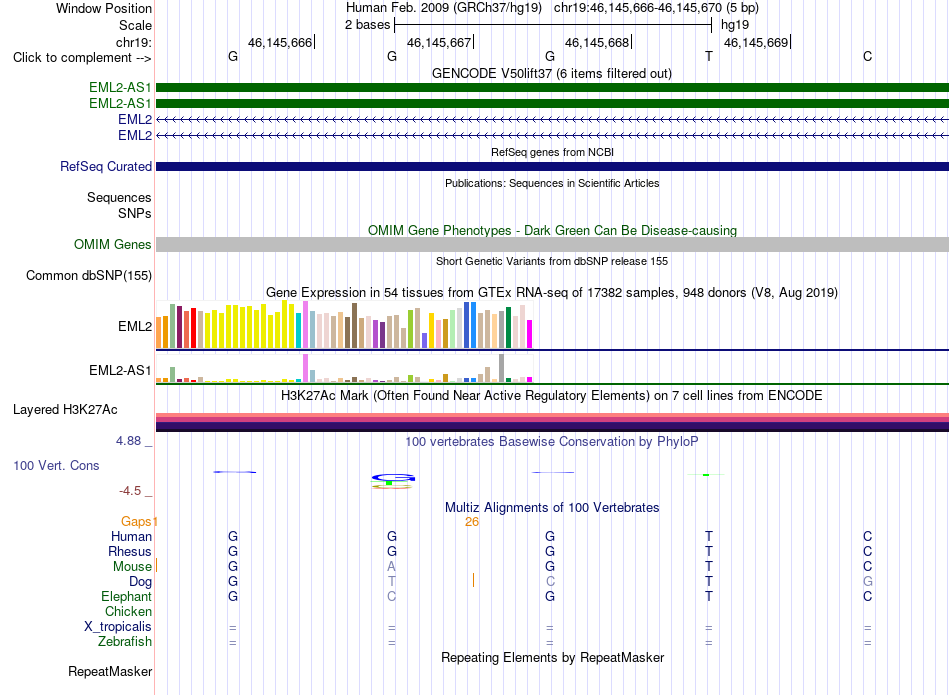Click the Chicken species label
The image size is (950, 695).
(128, 611)
